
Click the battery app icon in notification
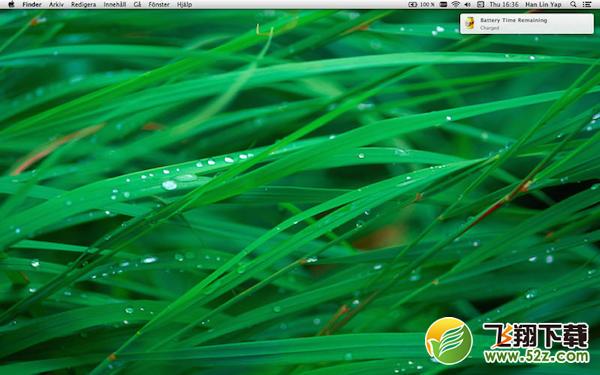click(x=470, y=23)
